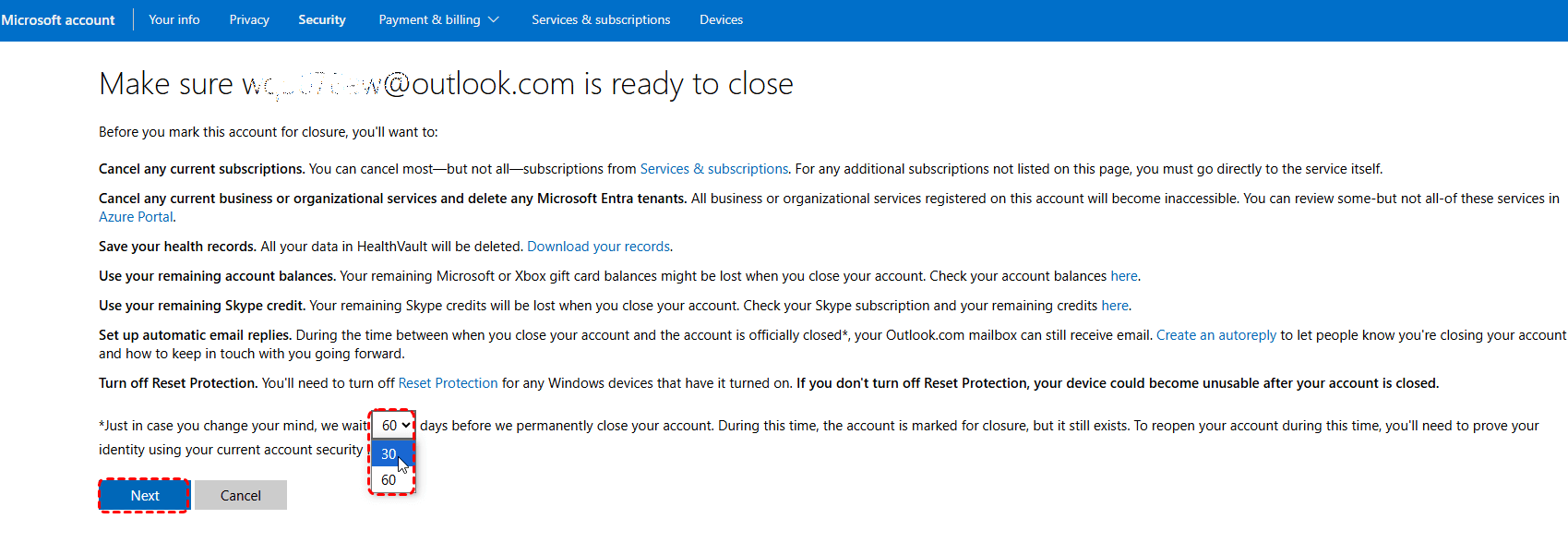1568x543 pixels.
Task: Click the Microsoft account header title
Action: tap(58, 19)
